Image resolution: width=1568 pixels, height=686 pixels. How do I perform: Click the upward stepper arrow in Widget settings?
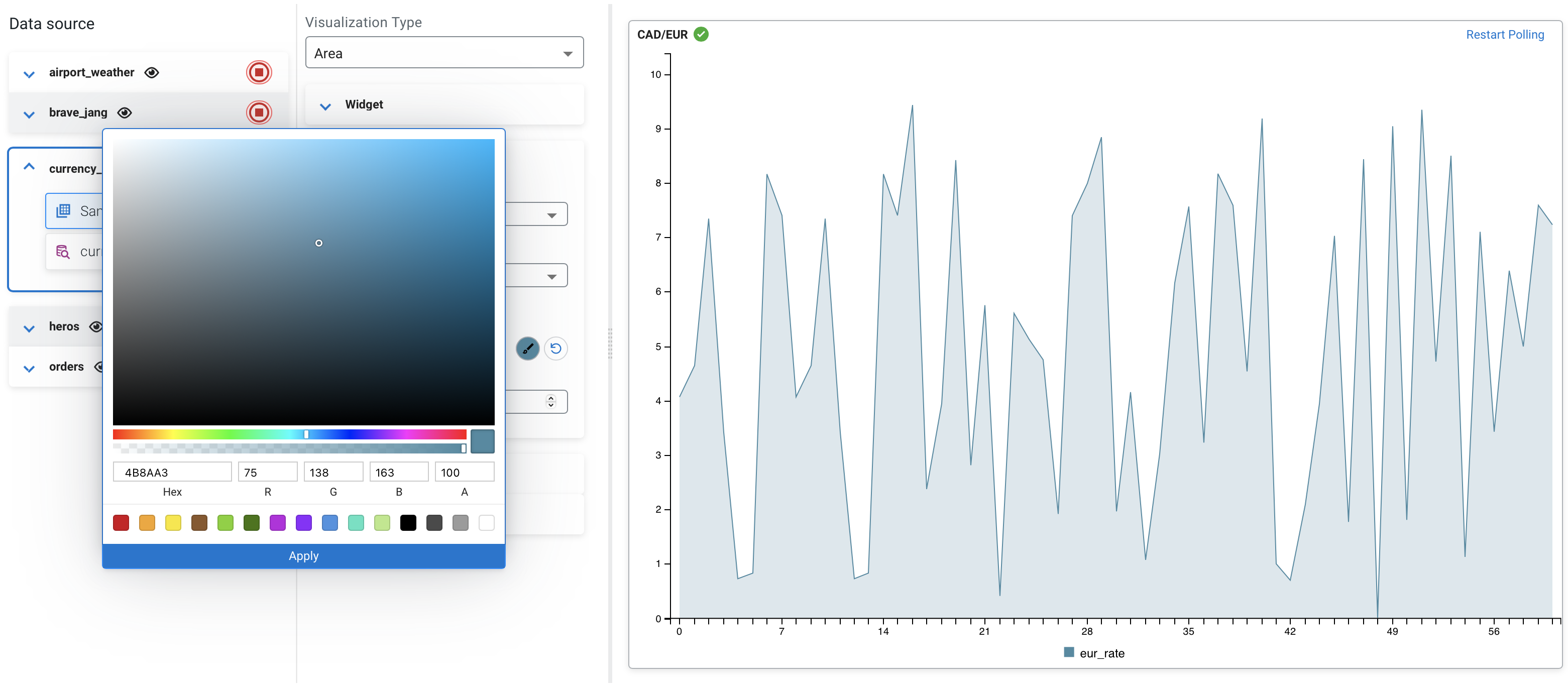coord(550,397)
